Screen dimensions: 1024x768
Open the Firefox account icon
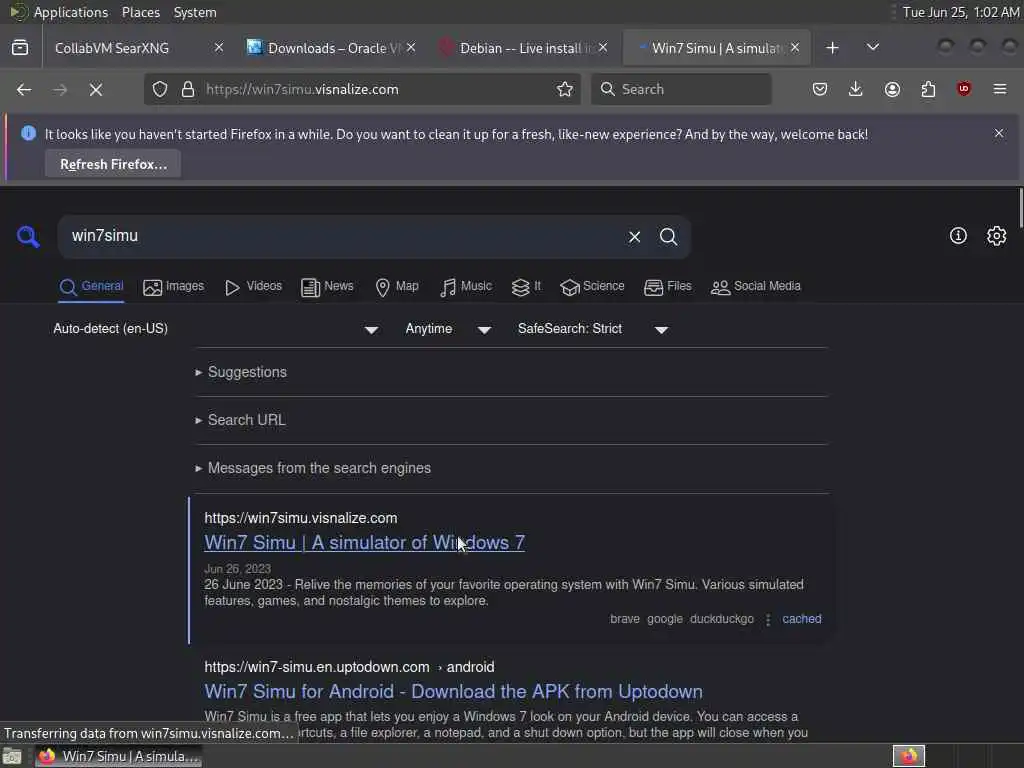coord(892,89)
